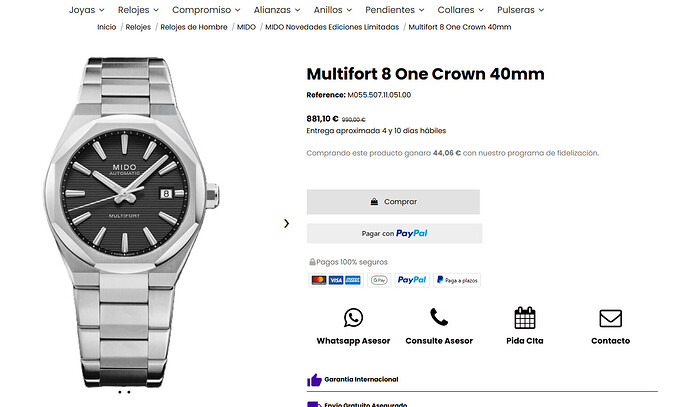
Task: Expand the Joyas dropdown menu
Action: click(x=87, y=9)
